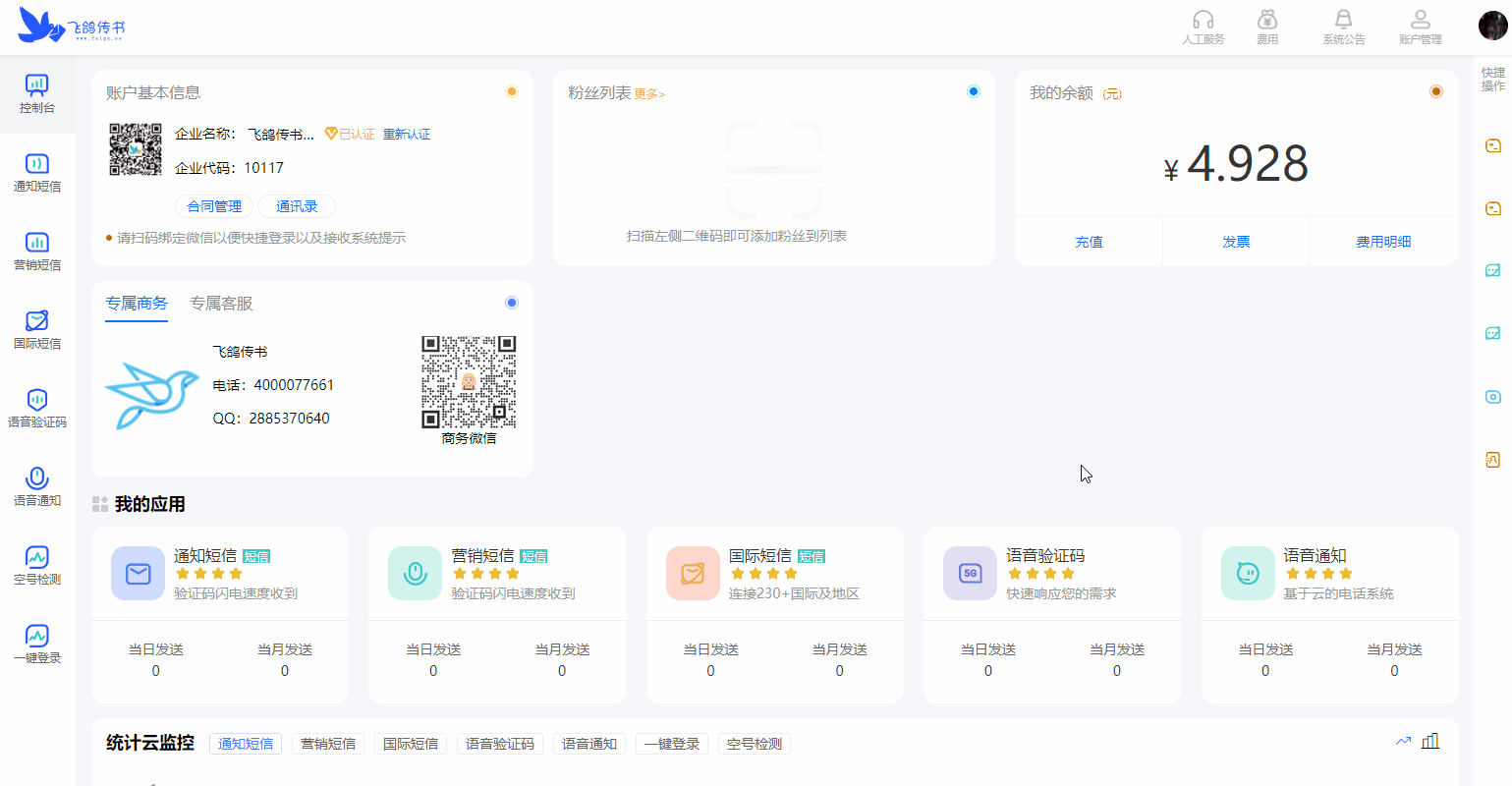Click the 费用 money bag icon
Image resolution: width=1512 pixels, height=786 pixels.
(x=1267, y=20)
